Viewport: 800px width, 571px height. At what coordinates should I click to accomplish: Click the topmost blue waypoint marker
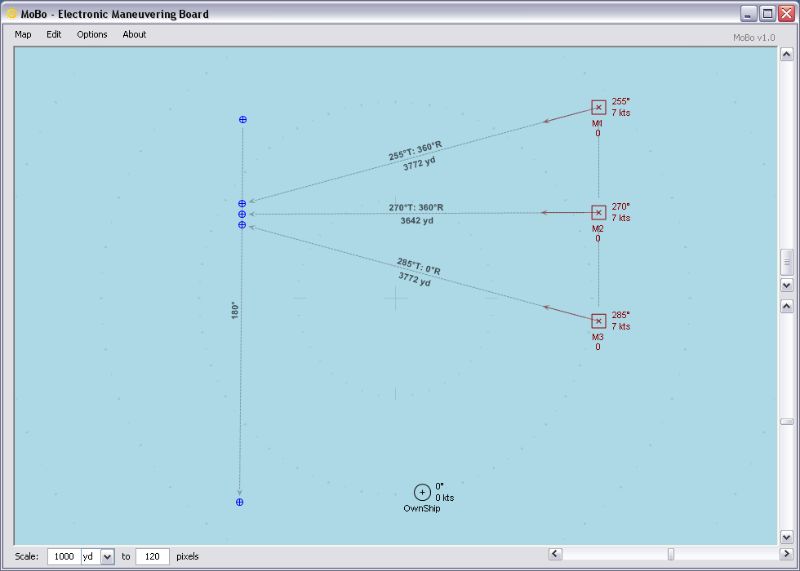click(x=243, y=119)
